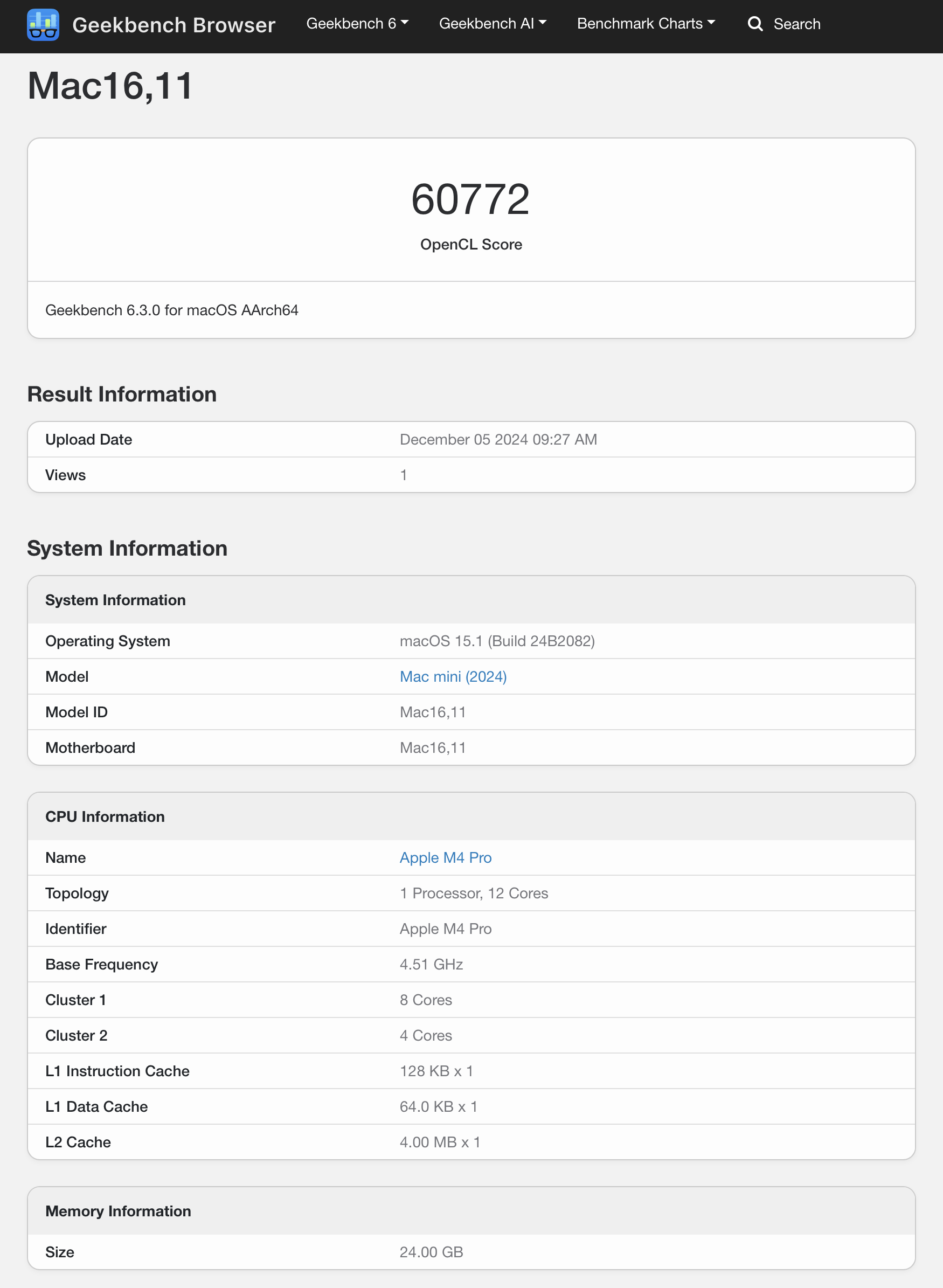Image resolution: width=943 pixels, height=1288 pixels.
Task: Click the 4.51 GHz base frequency value
Action: [431, 964]
